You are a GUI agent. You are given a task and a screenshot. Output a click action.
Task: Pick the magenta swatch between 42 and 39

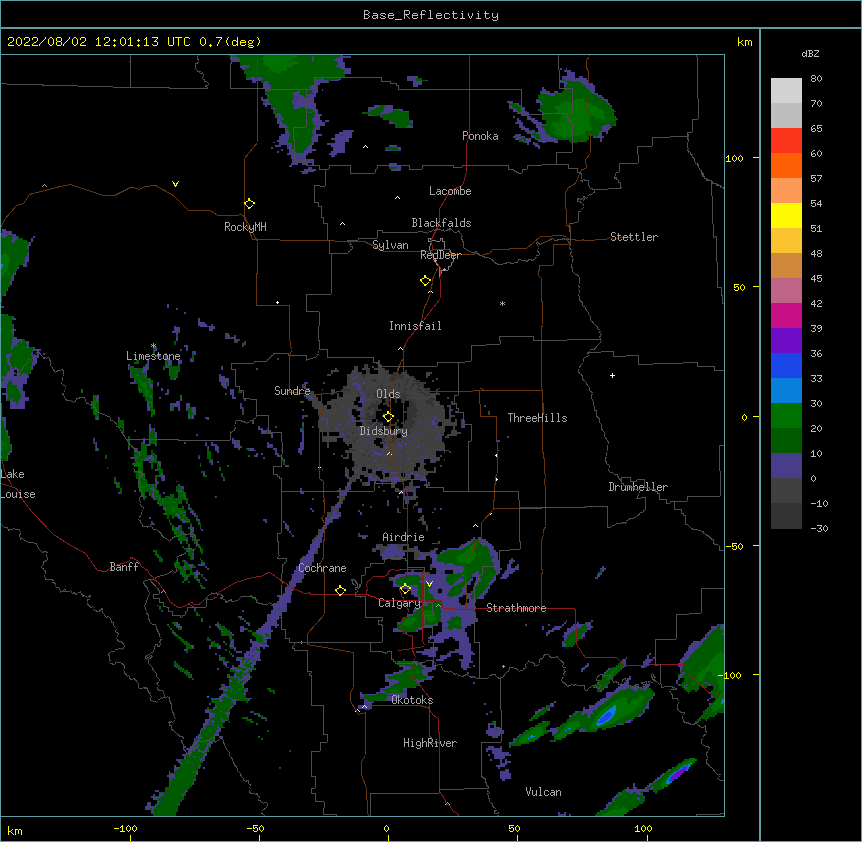click(786, 315)
